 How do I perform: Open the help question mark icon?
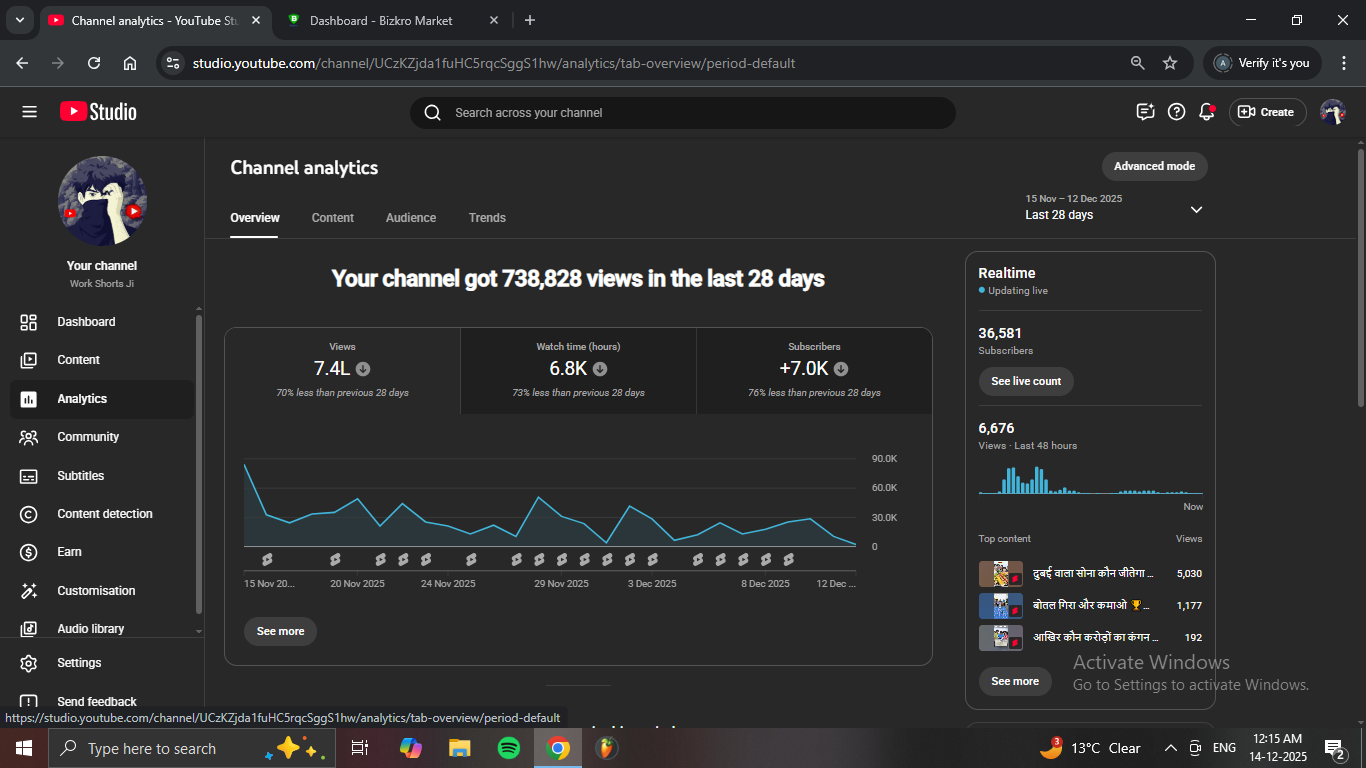coord(1177,112)
